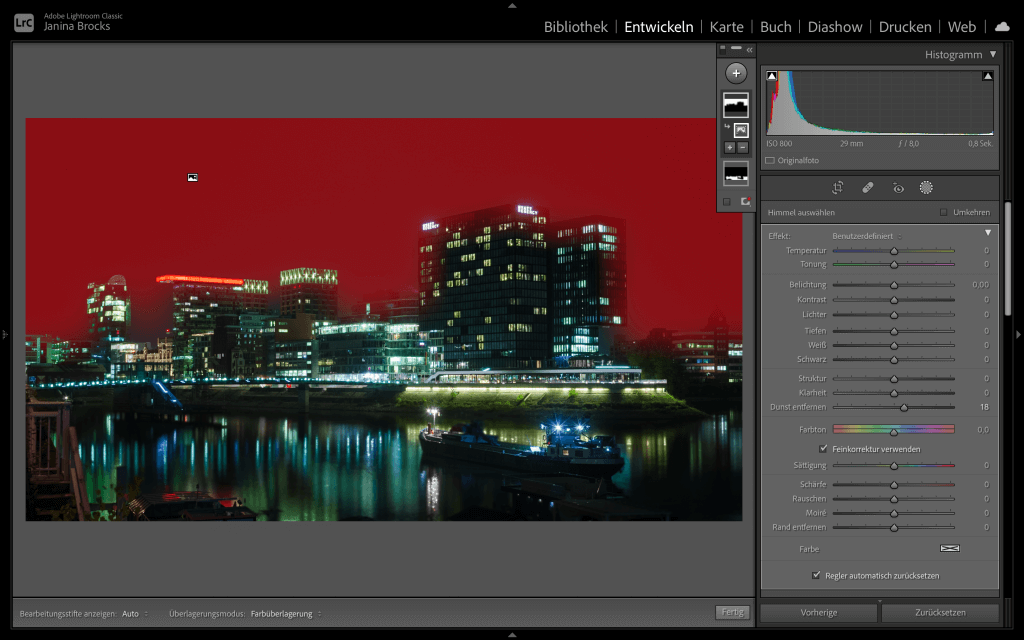
Task: Toggle Regler automatisch zurücksetzen checkbox
Action: point(816,575)
